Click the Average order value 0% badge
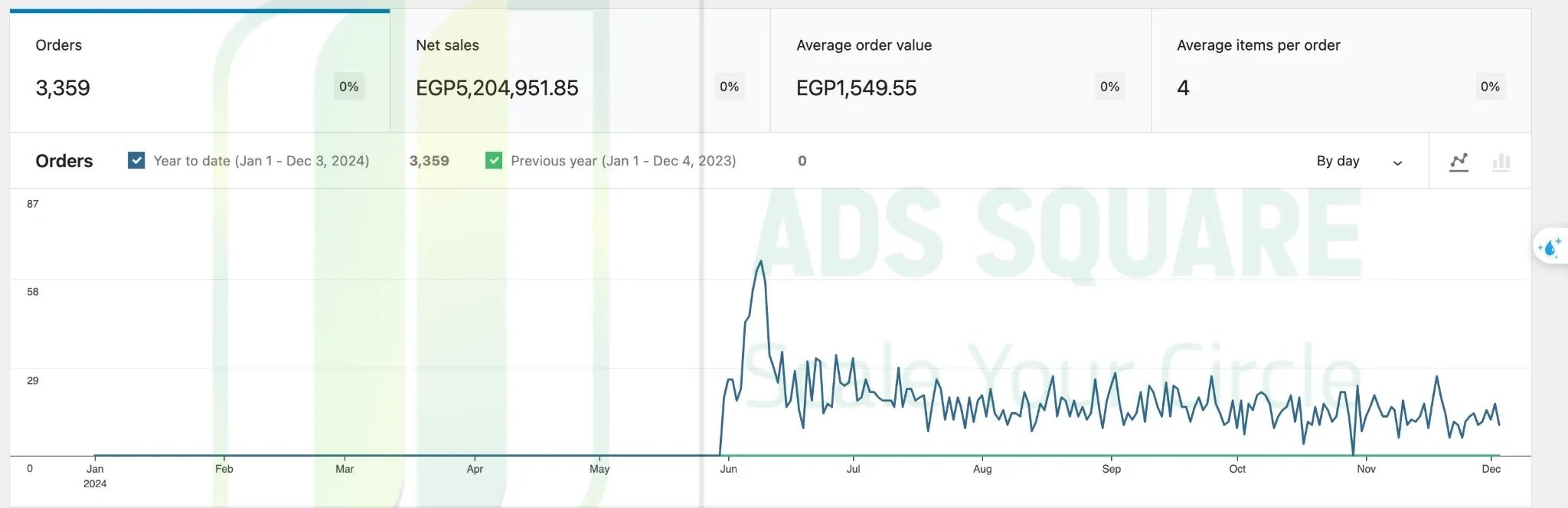 click(x=1110, y=87)
